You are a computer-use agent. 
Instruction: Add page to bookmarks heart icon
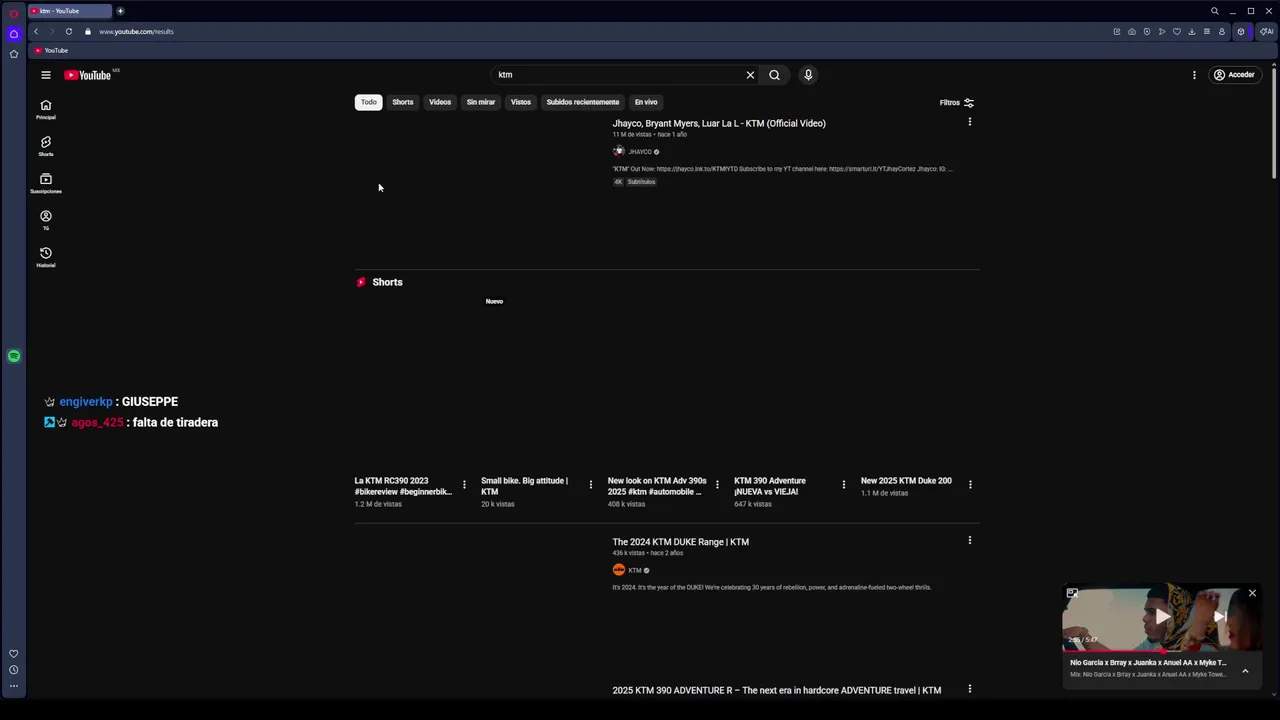(x=1176, y=32)
